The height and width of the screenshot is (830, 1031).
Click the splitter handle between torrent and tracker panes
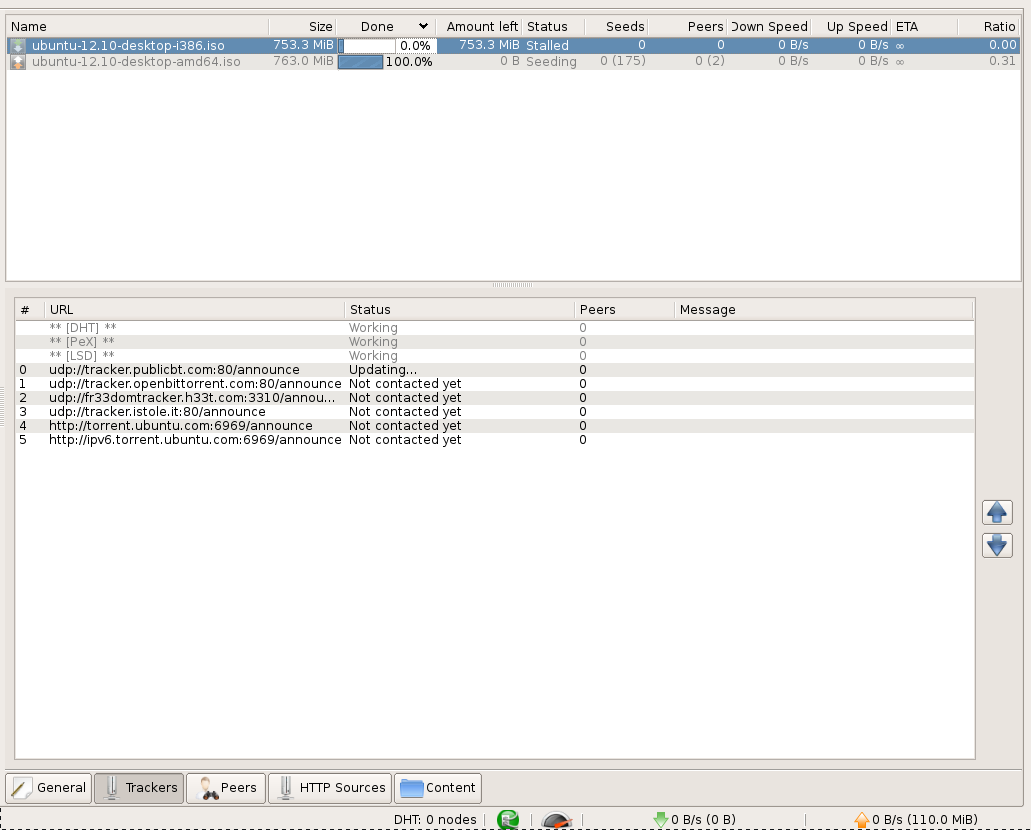click(x=512, y=285)
